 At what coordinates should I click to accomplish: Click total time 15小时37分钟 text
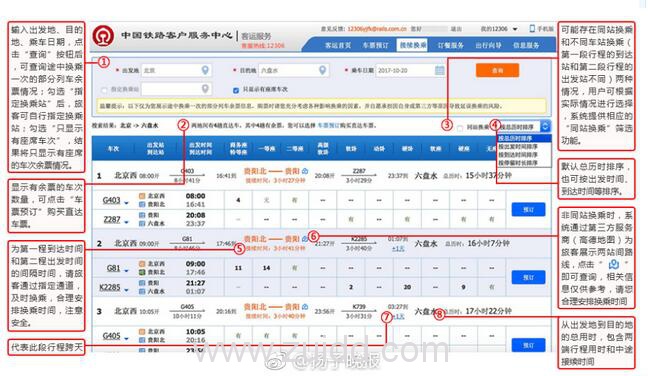[x=488, y=176]
